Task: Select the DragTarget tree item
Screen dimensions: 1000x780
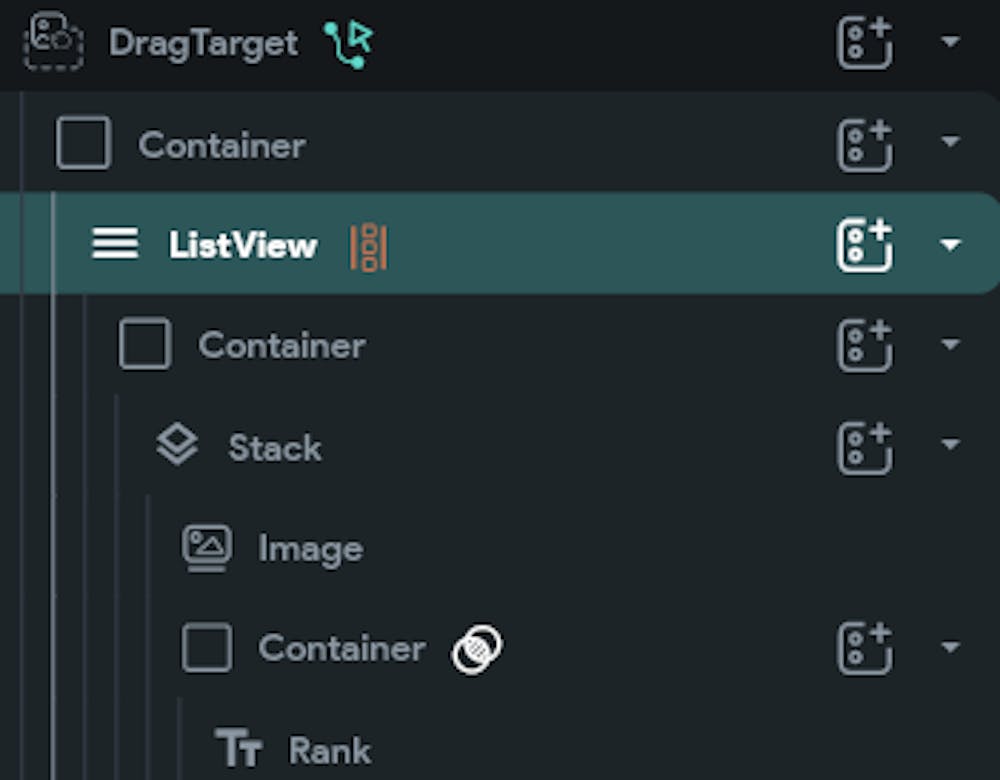Action: point(203,43)
